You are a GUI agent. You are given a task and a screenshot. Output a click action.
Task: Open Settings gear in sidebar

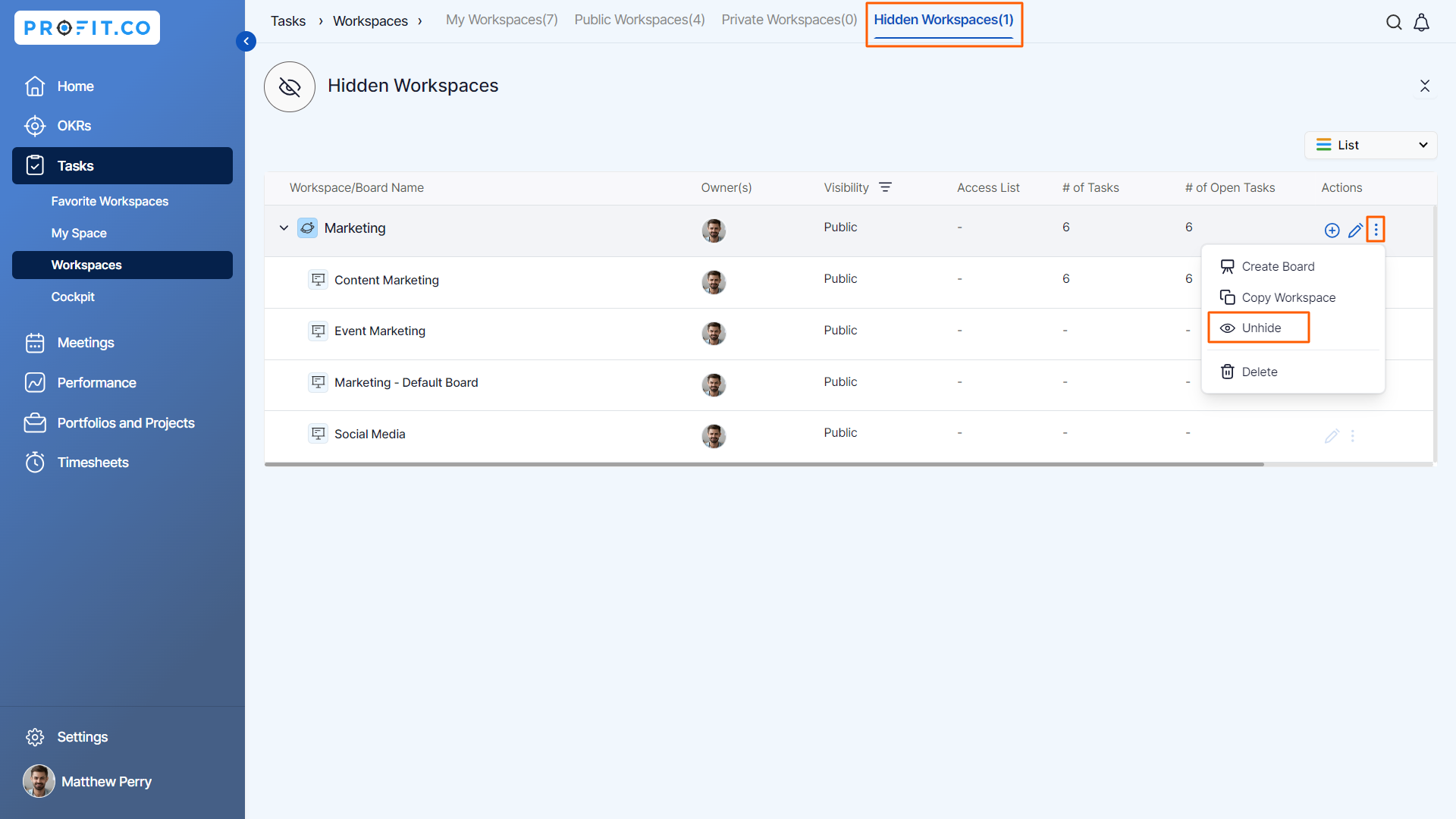tap(35, 737)
